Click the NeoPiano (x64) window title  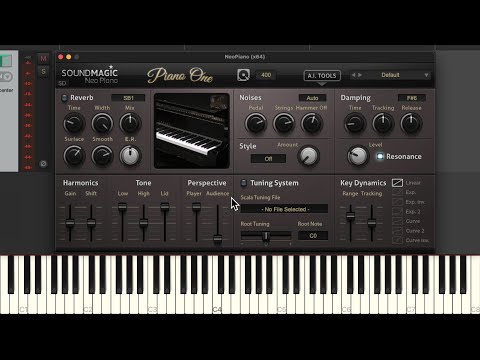coord(245,57)
